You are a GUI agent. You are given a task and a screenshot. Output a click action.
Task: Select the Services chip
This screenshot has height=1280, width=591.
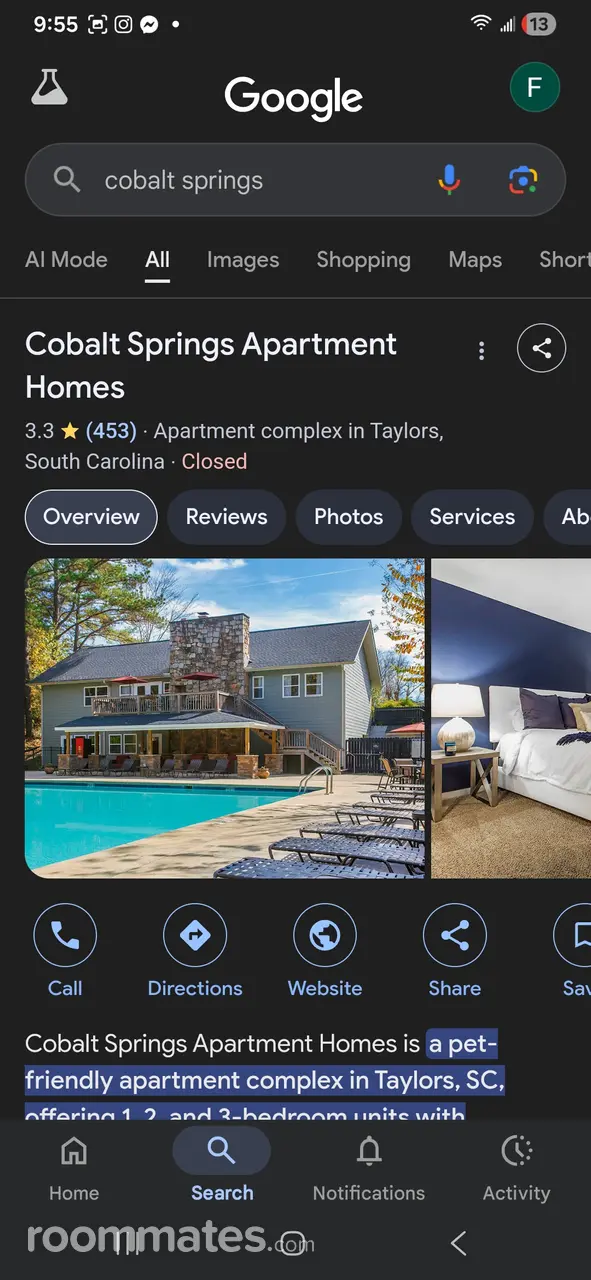(472, 517)
